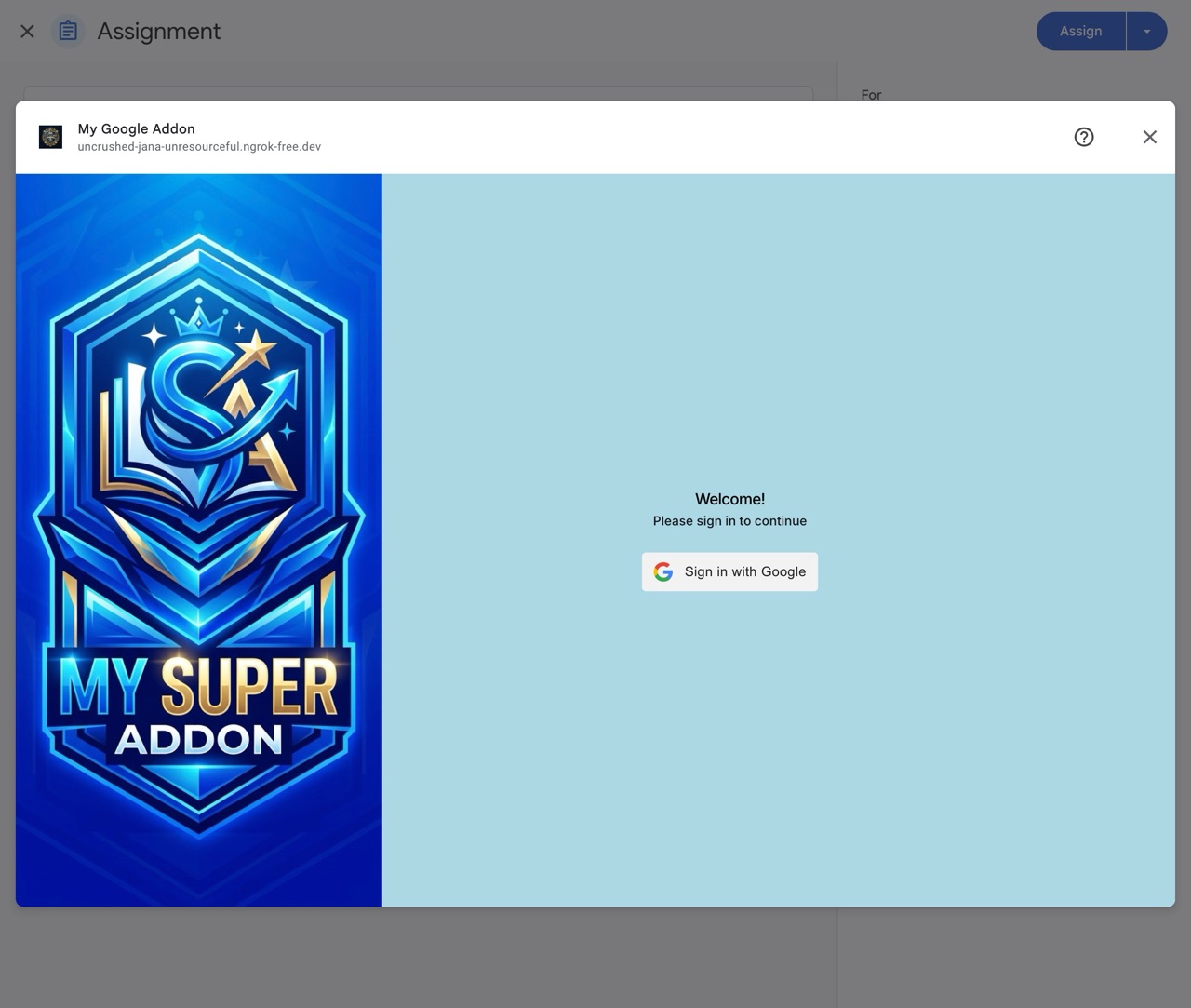Click the ngrok-free.dev addon URL text
Viewport: 1191px width, 1008px height.
click(x=199, y=147)
